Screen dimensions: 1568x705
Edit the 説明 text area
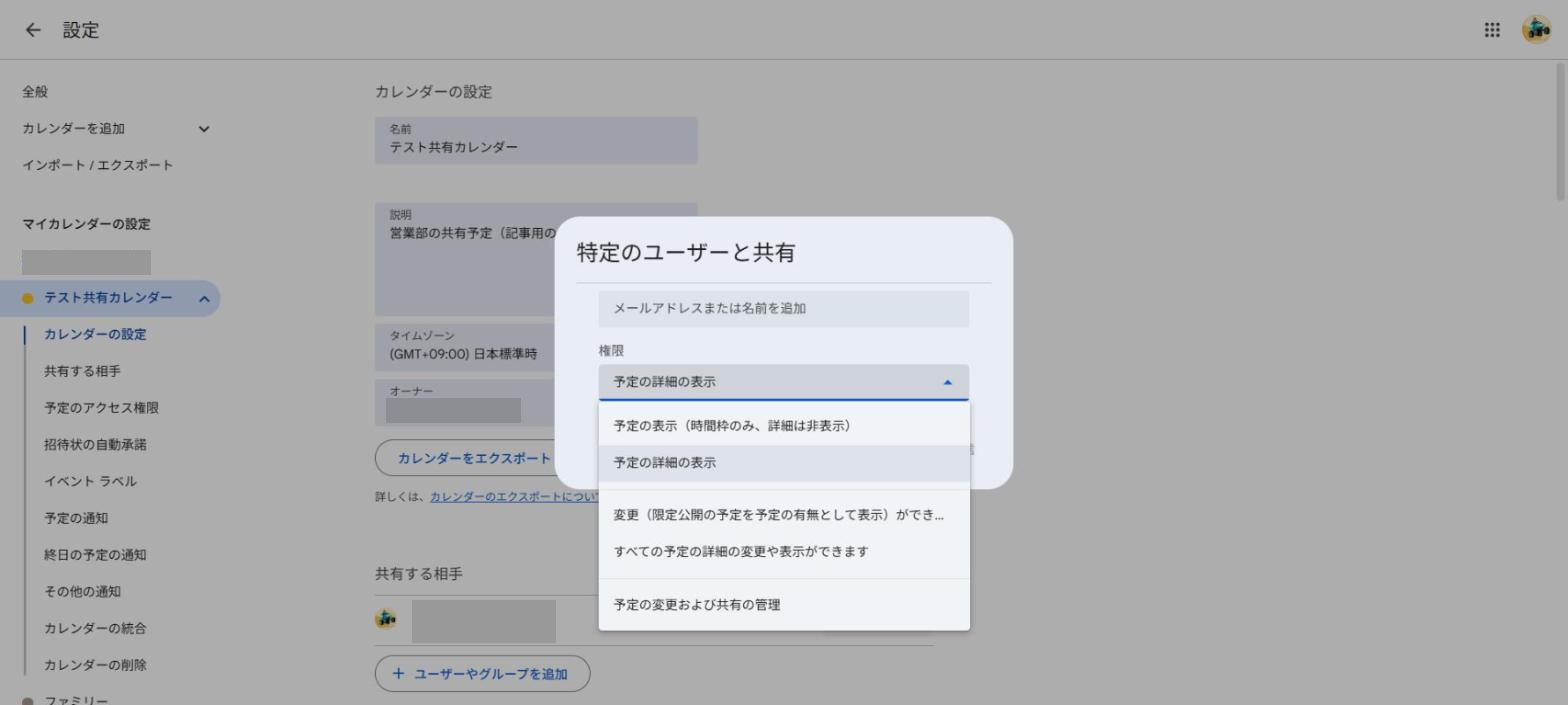466,260
